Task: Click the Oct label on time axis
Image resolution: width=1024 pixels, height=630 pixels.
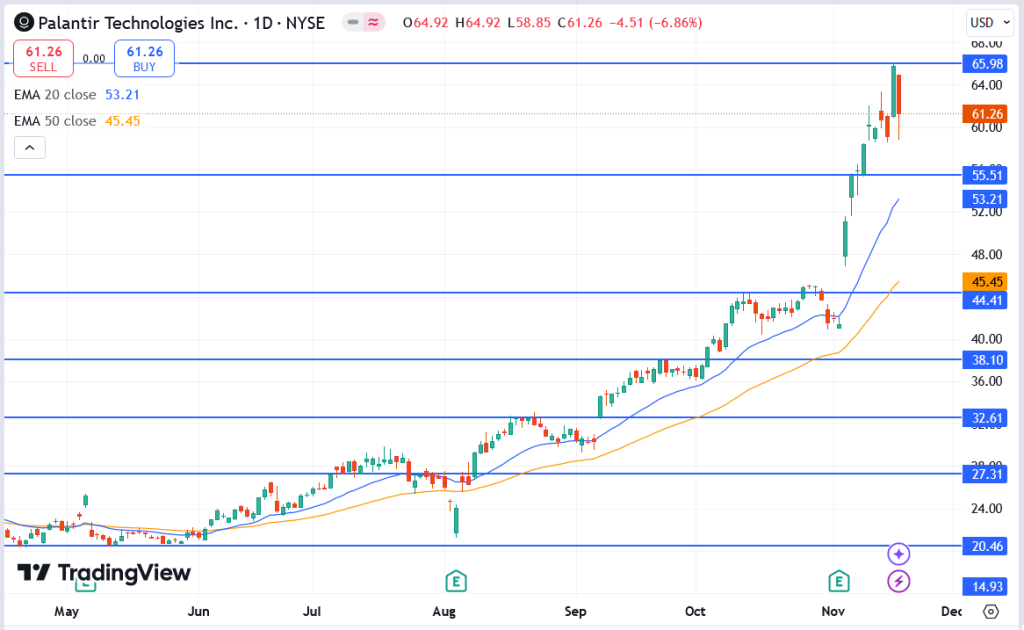Action: tap(695, 612)
